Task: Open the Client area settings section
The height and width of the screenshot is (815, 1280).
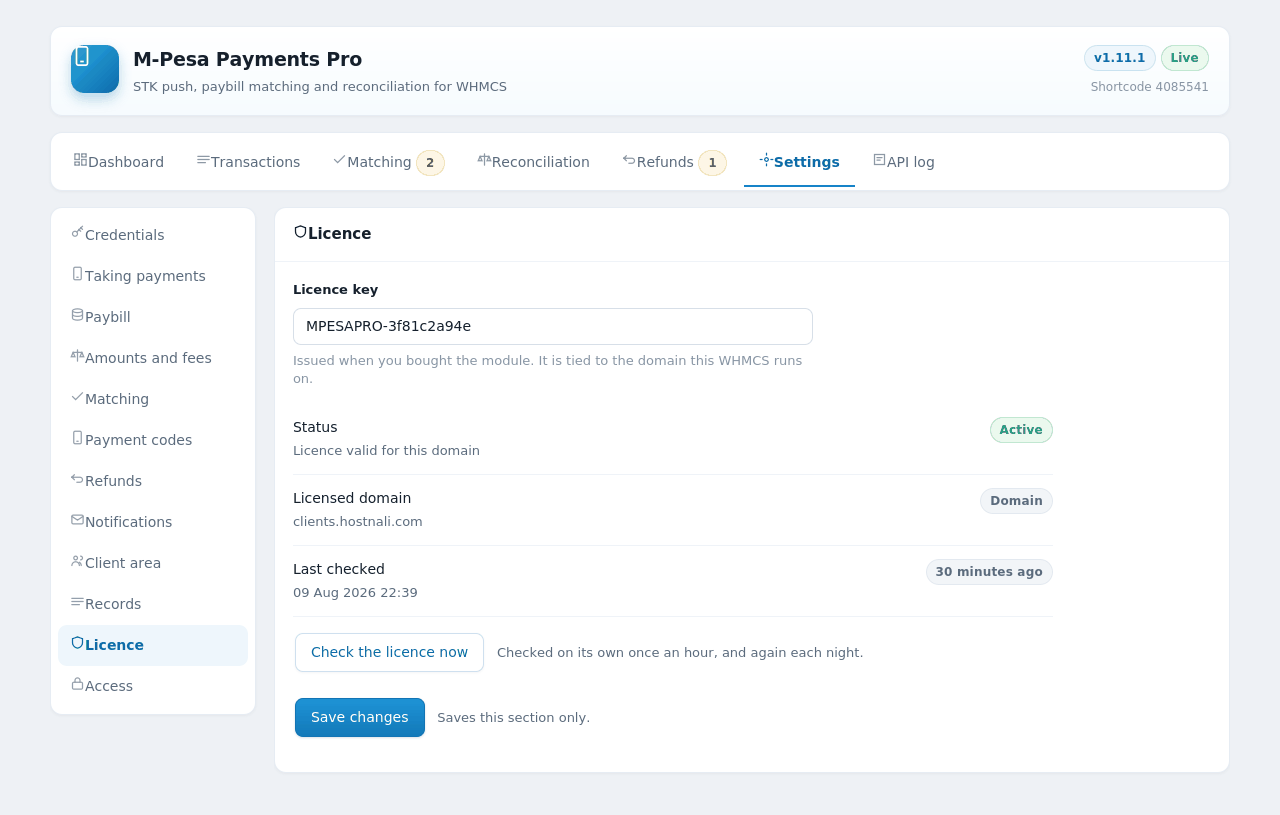Action: coord(153,563)
